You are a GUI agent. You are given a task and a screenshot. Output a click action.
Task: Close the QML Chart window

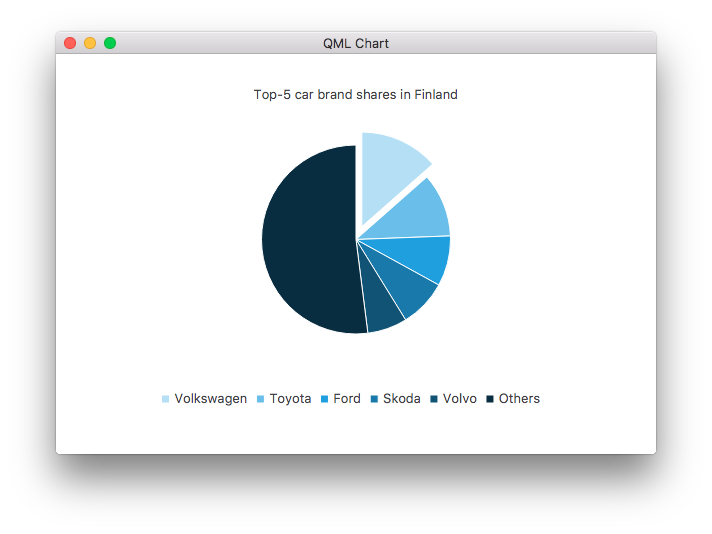click(70, 43)
